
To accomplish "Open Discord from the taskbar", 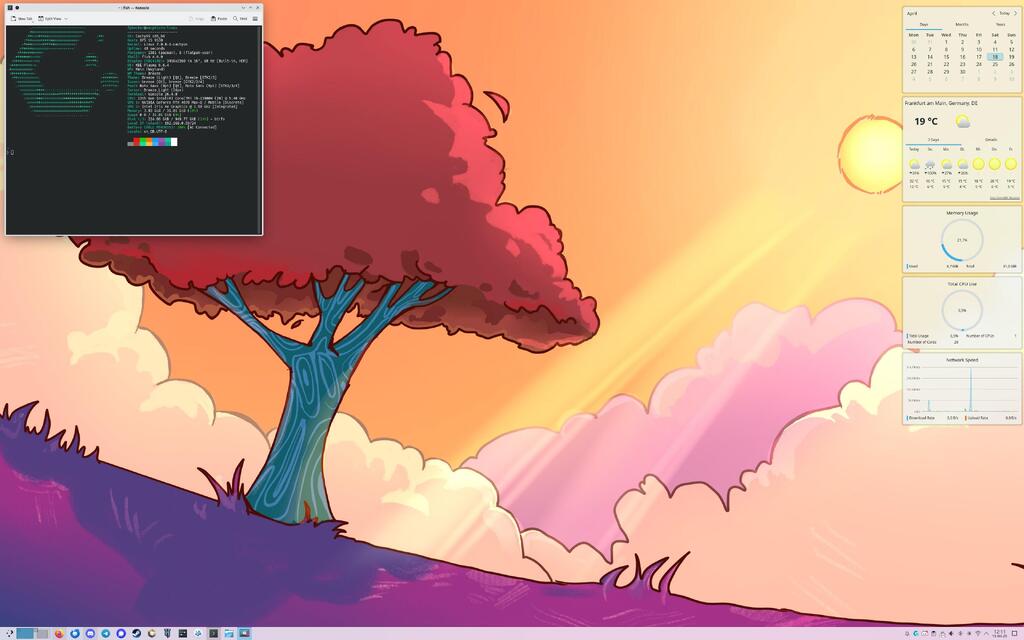I will pos(90,633).
